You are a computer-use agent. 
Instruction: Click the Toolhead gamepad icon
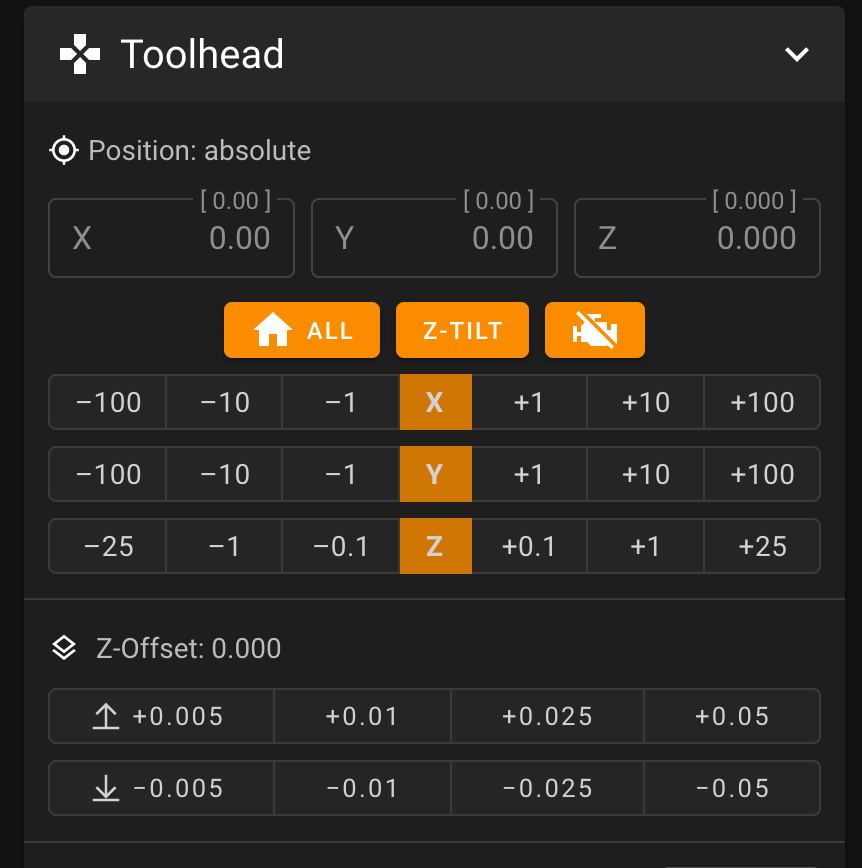[x=80, y=54]
